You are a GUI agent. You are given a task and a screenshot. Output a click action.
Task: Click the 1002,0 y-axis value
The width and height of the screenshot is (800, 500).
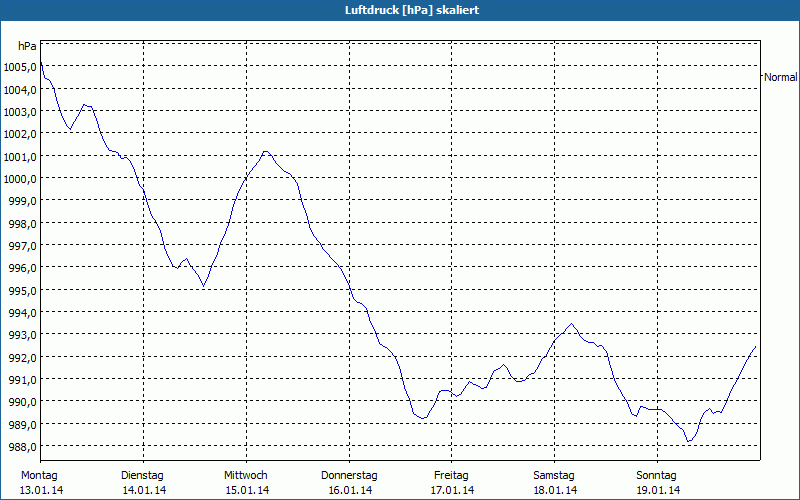click(x=19, y=134)
